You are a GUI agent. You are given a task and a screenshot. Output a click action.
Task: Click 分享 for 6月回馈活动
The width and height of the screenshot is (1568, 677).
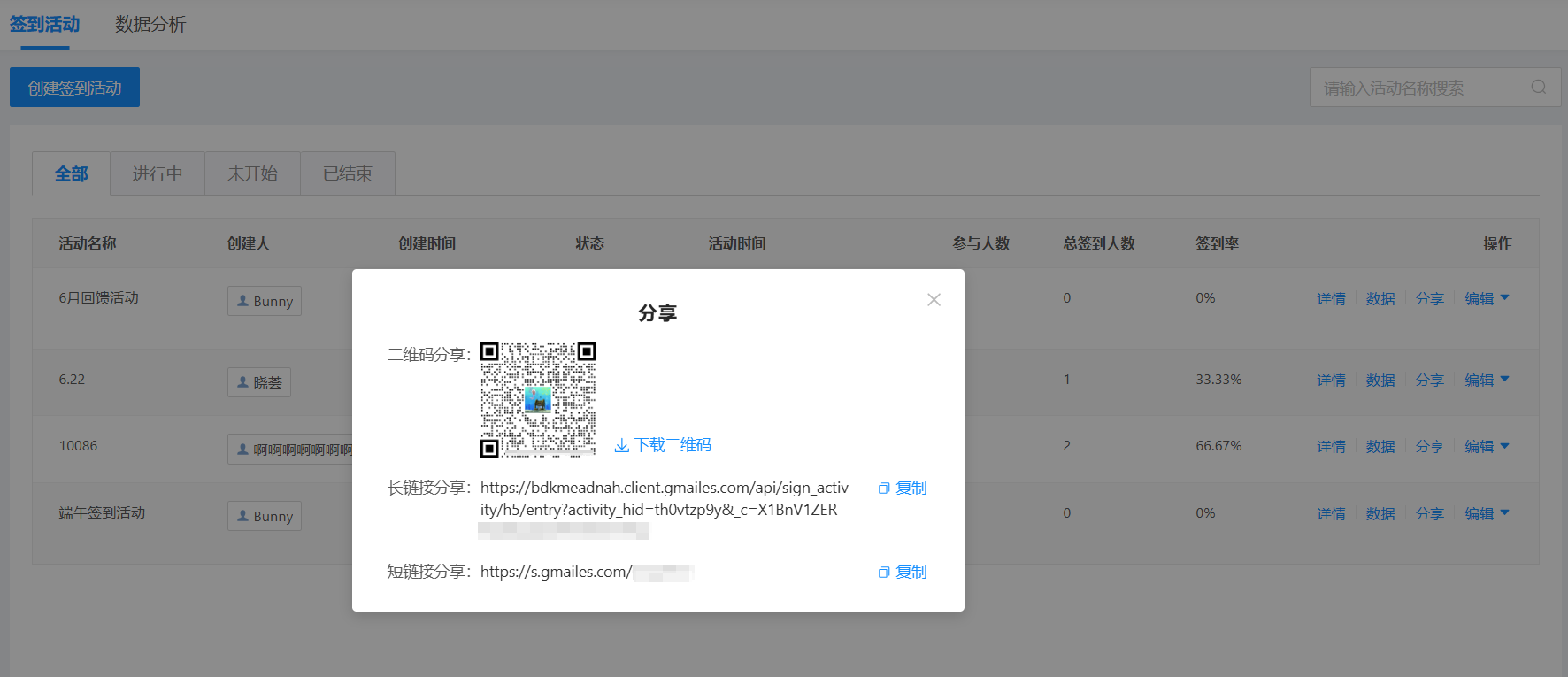(x=1430, y=299)
